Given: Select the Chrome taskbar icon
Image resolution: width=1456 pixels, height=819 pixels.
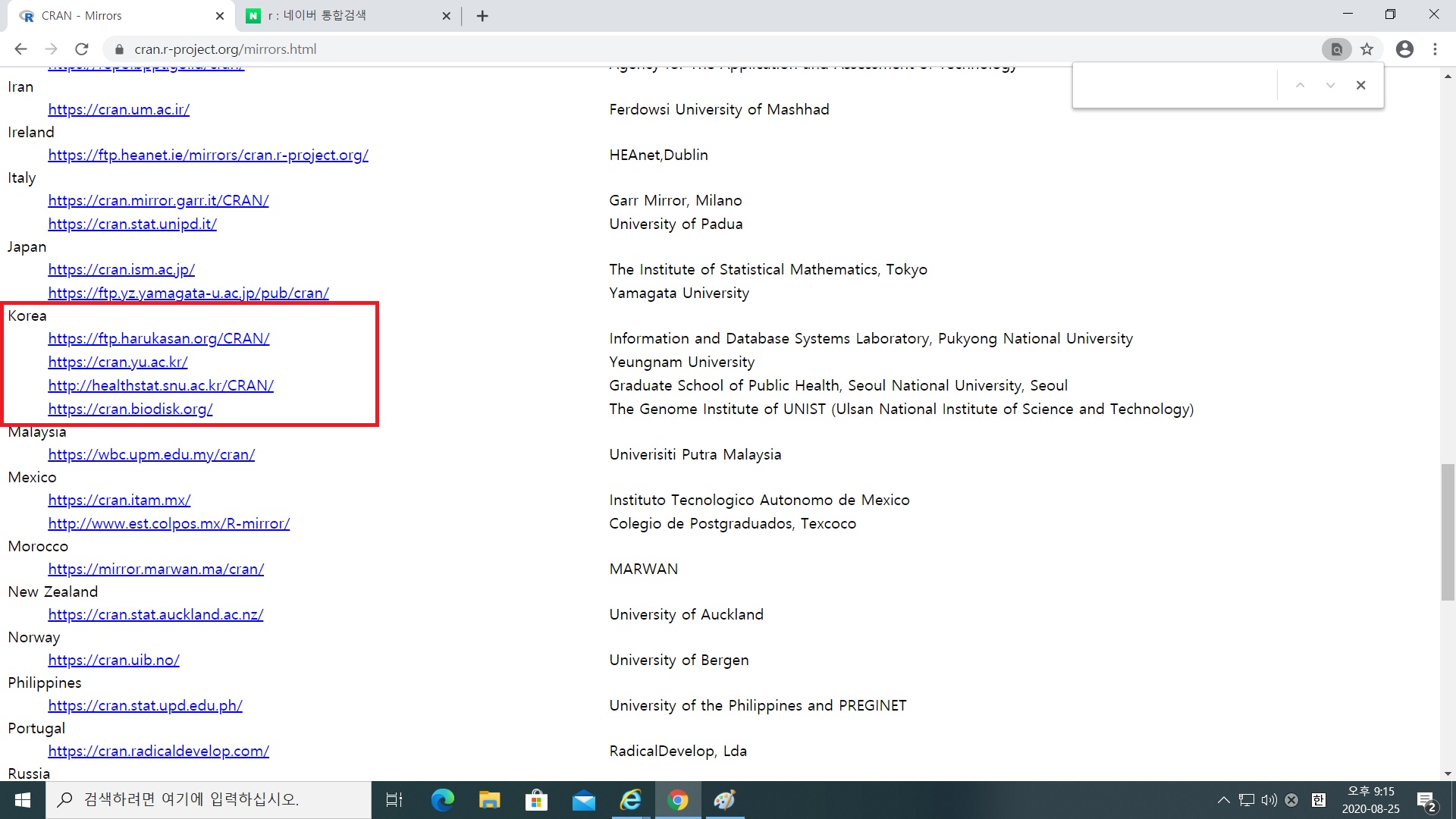Looking at the screenshot, I should tap(677, 800).
